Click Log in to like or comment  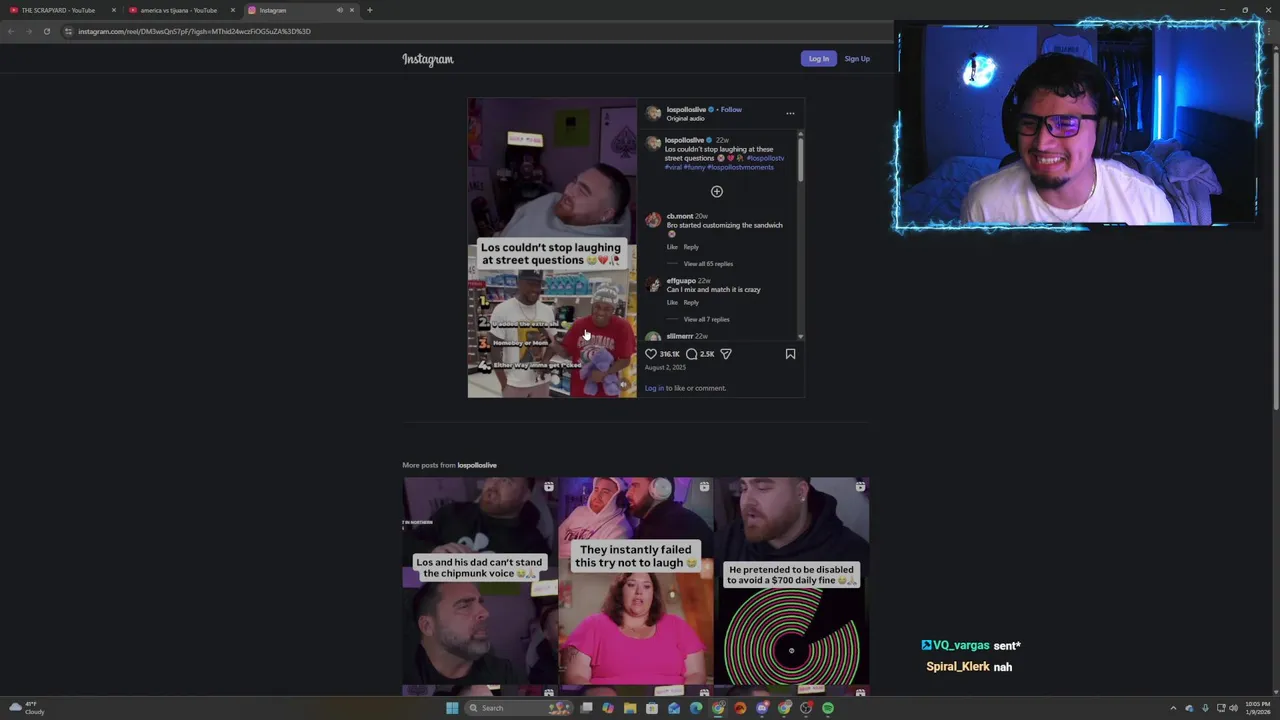654,388
